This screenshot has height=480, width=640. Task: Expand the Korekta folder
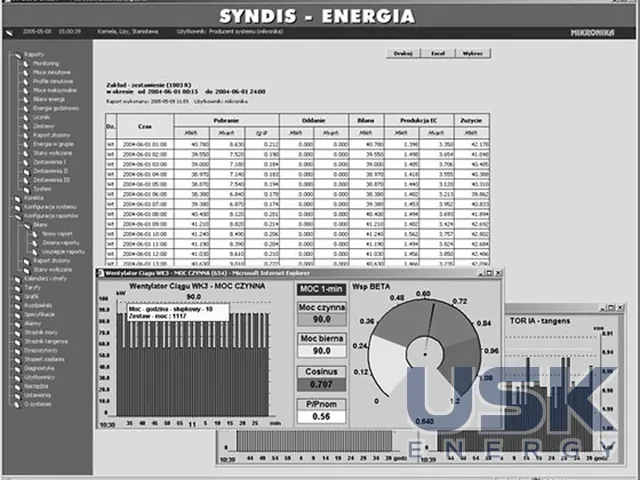click(x=17, y=199)
